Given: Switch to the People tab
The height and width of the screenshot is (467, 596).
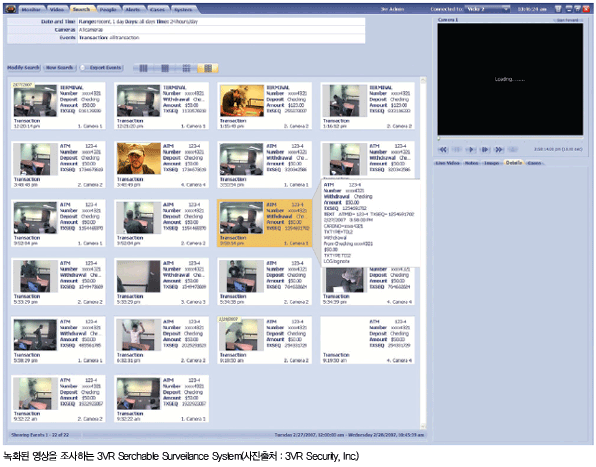Looking at the screenshot, I should [x=108, y=9].
